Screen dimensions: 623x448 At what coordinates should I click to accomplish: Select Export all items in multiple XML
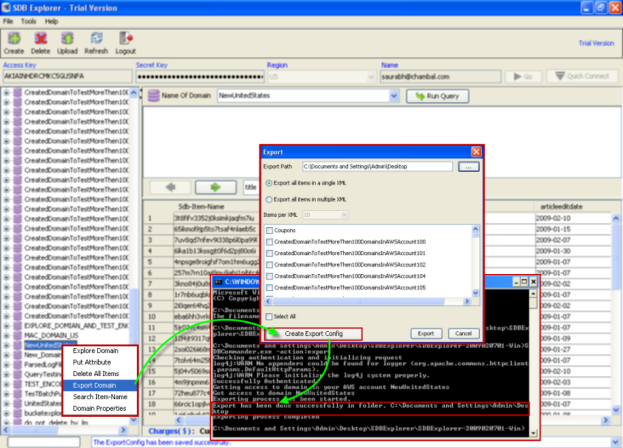(269, 199)
